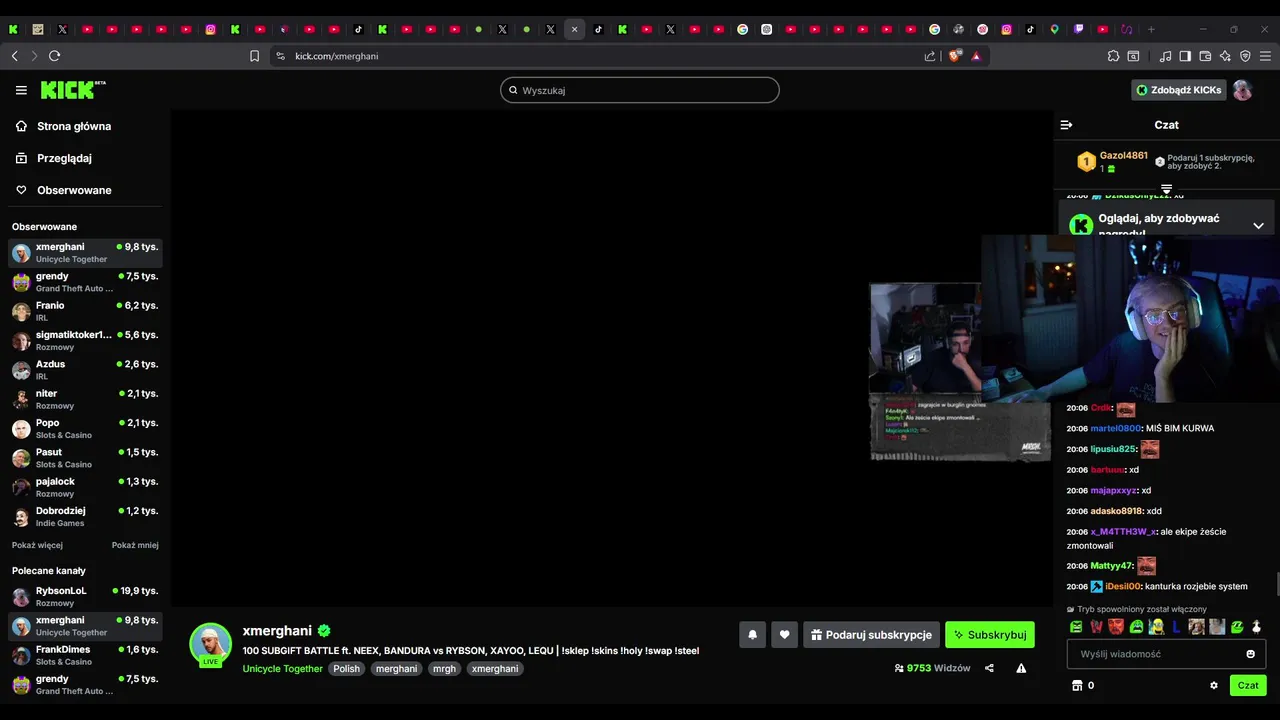1280x720 pixels.
Task: Click the Zdobądź KICKs button
Action: tap(1179, 90)
